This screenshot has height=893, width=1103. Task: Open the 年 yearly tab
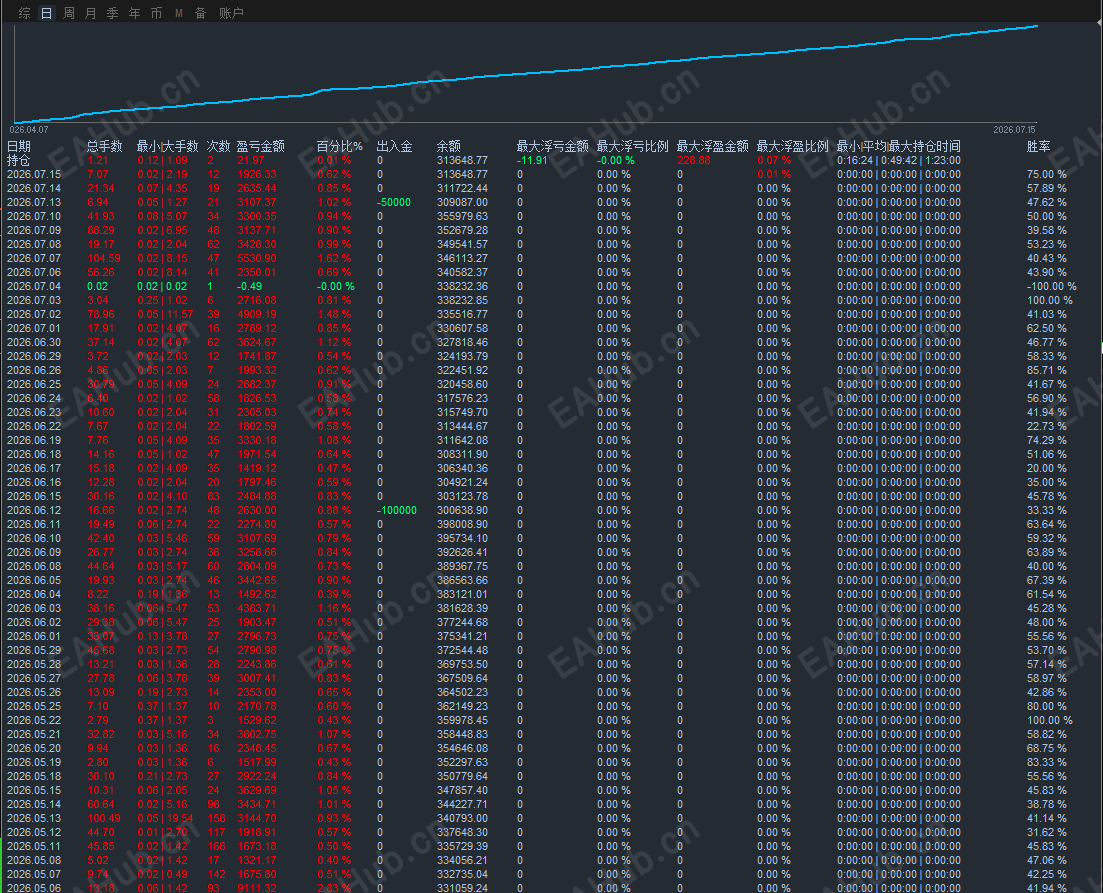point(134,13)
